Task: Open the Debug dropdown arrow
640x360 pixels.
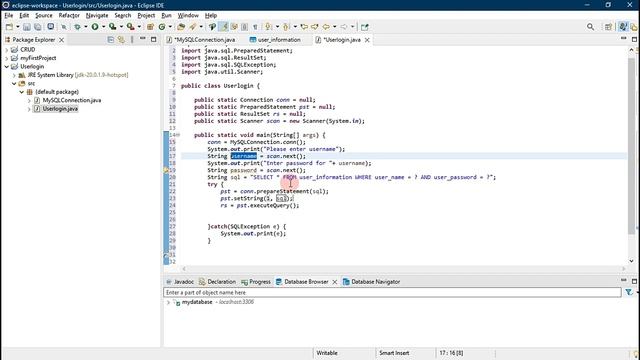Action: [86, 27]
